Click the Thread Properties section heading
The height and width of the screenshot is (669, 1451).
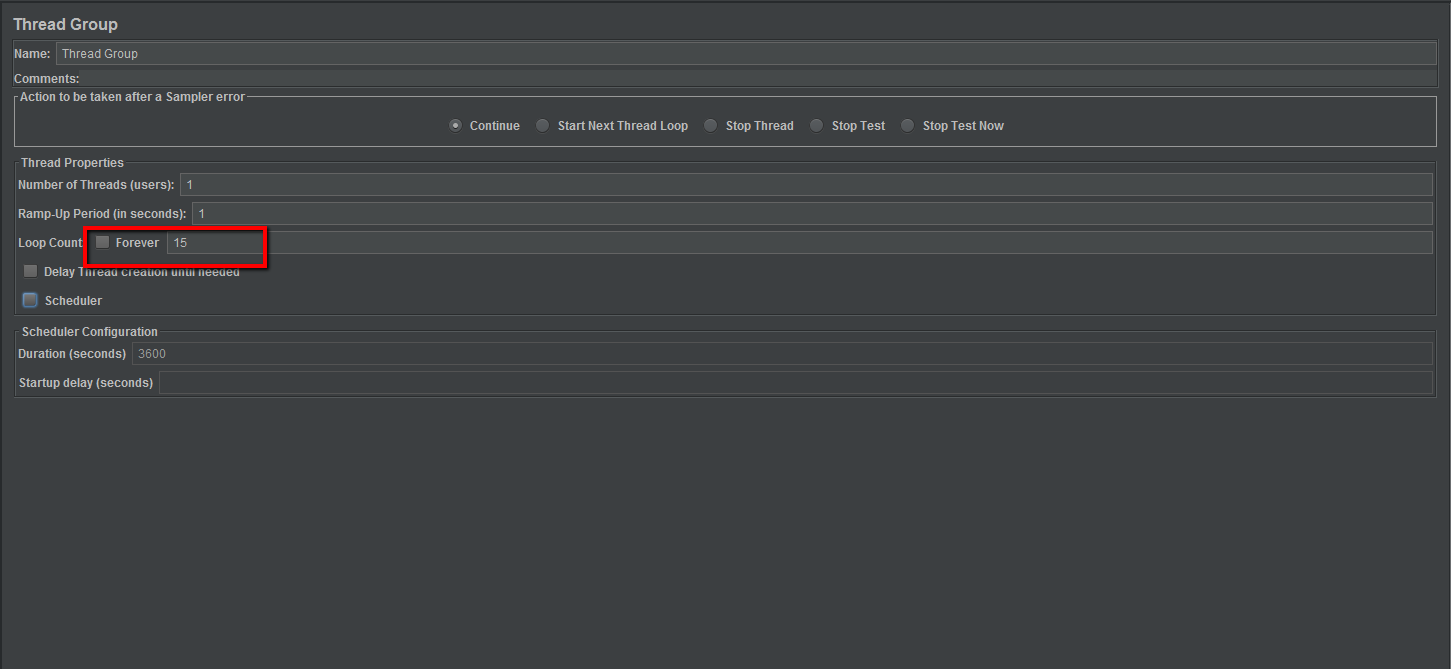click(x=72, y=163)
